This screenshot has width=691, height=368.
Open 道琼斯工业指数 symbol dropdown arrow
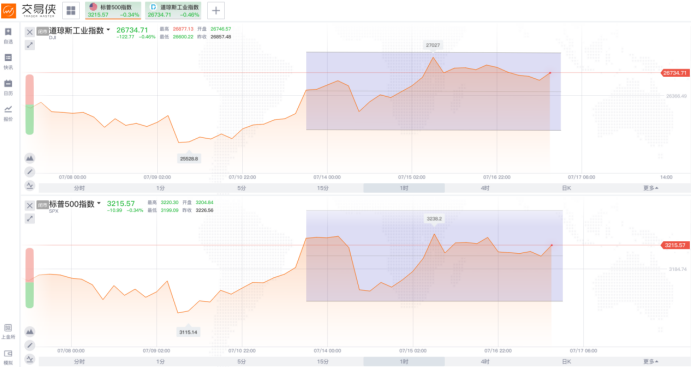tap(108, 30)
